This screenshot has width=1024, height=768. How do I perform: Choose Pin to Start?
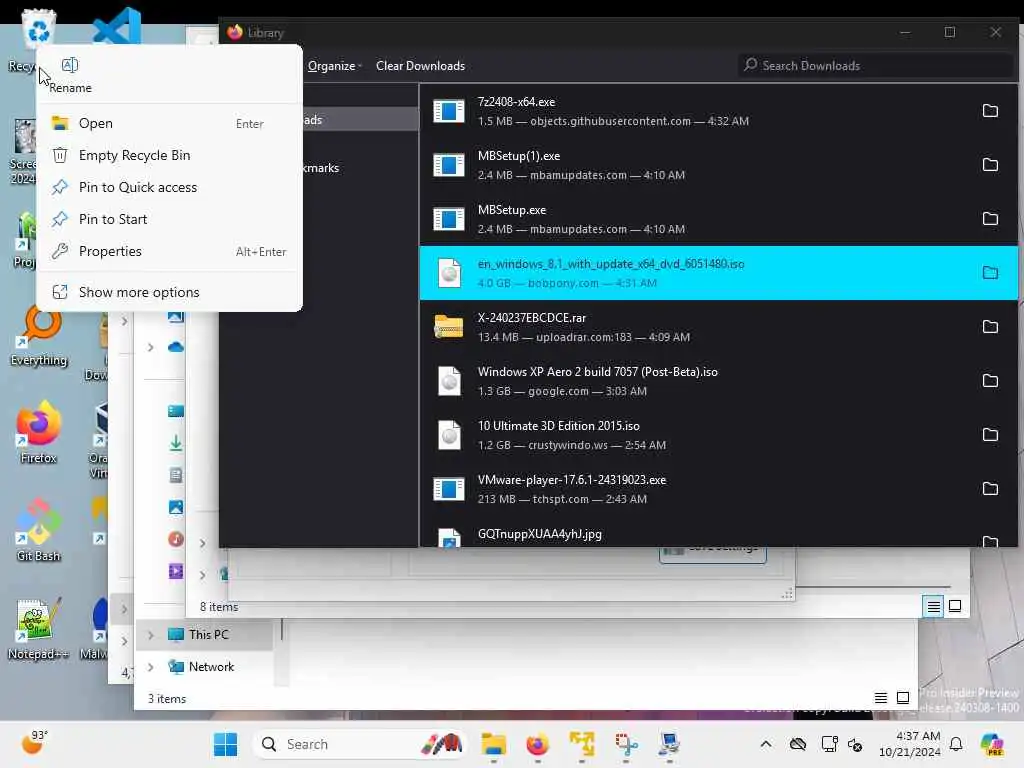169,219
